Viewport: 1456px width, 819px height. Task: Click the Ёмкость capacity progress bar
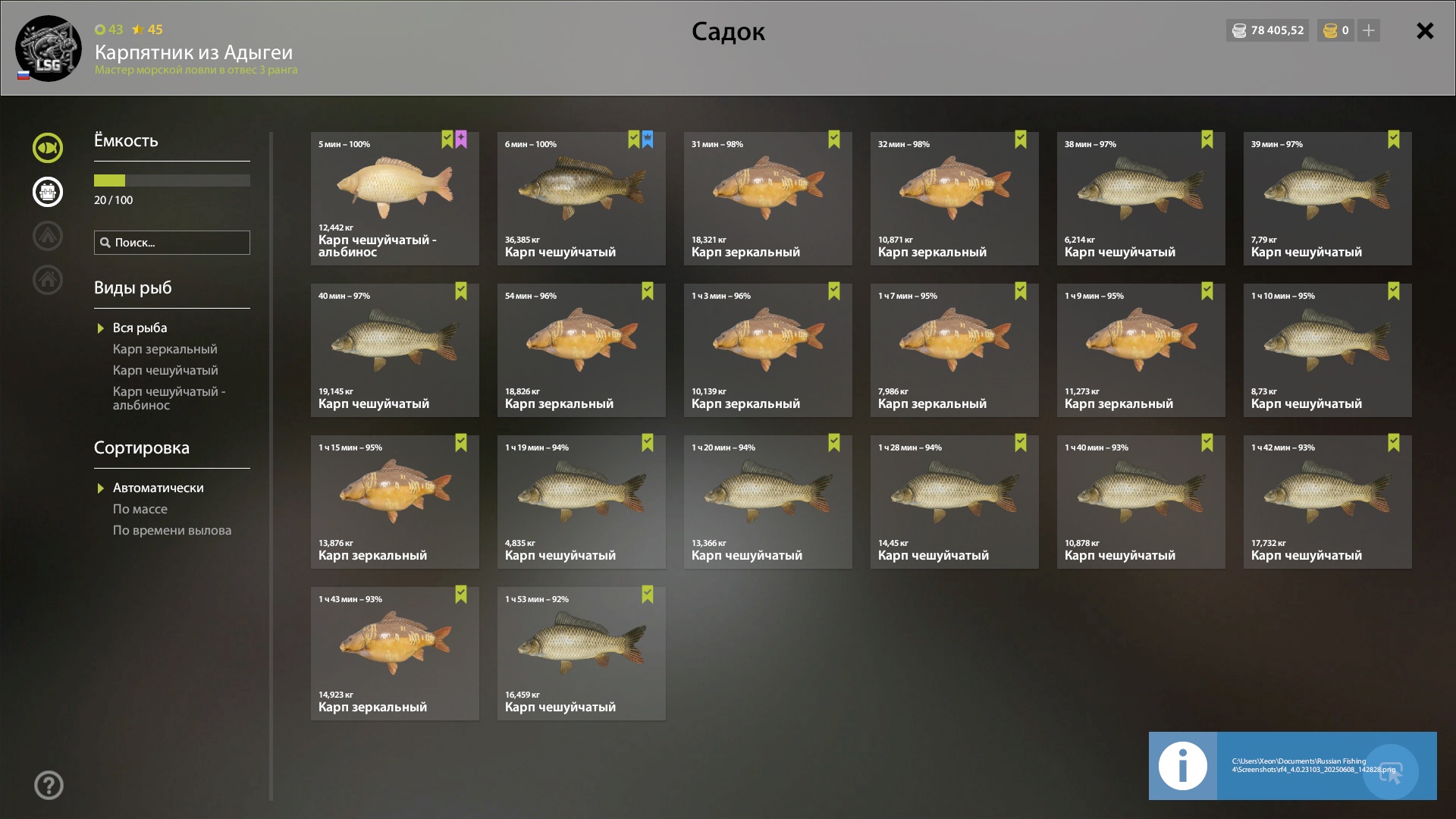pos(172,180)
